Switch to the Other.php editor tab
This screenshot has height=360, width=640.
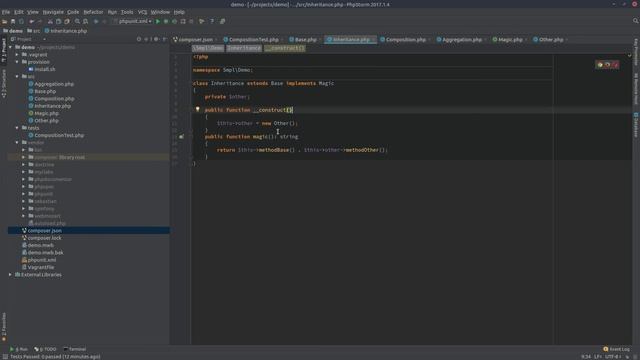551,40
